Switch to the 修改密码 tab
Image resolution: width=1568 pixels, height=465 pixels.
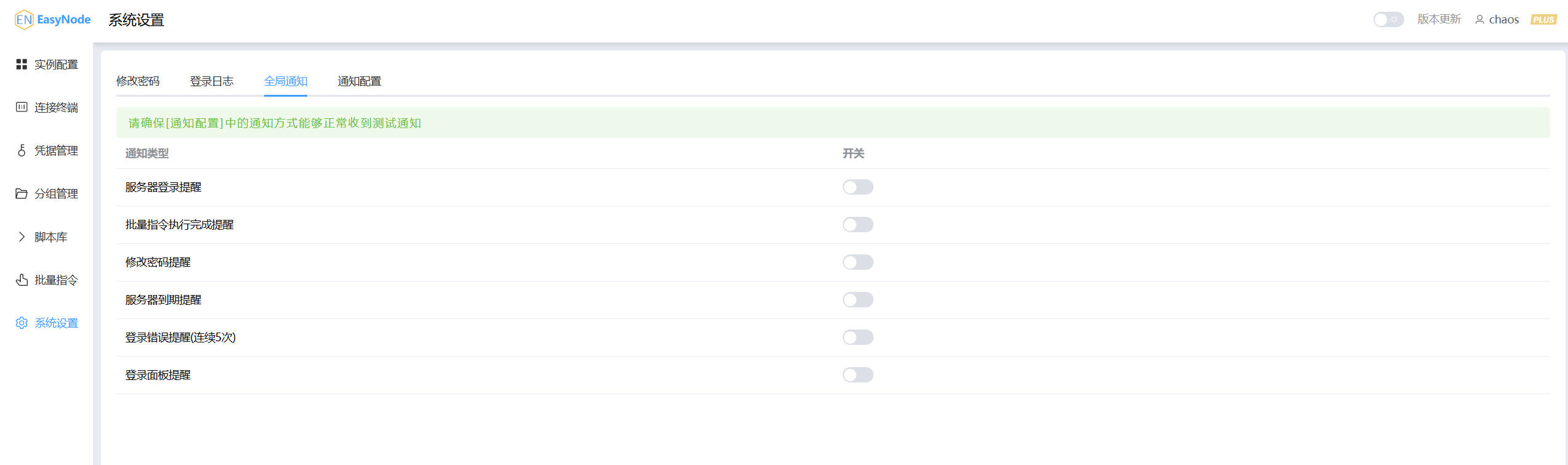138,81
